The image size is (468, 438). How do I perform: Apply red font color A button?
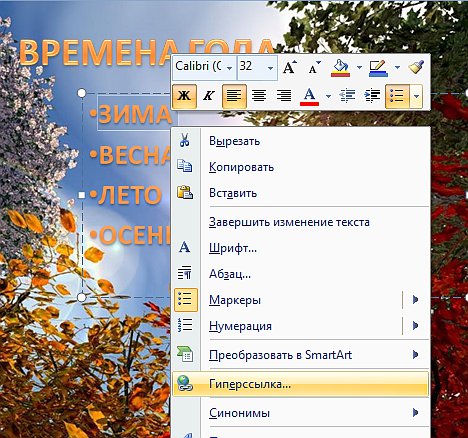pyautogui.click(x=310, y=96)
